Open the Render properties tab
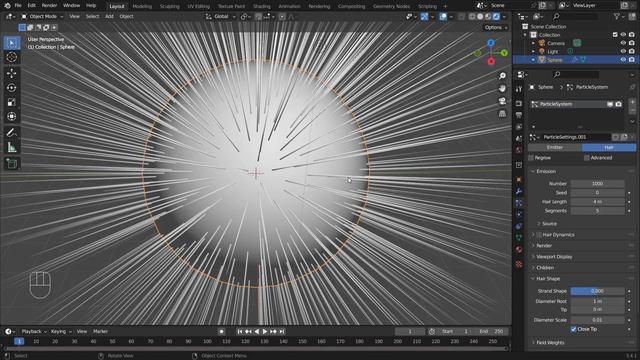The image size is (640, 360). point(519,103)
